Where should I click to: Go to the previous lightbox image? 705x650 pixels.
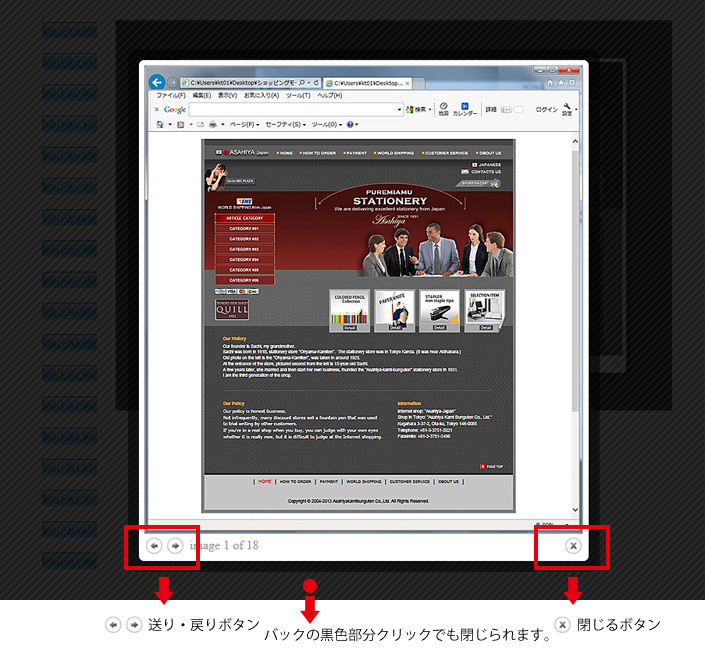tap(154, 546)
